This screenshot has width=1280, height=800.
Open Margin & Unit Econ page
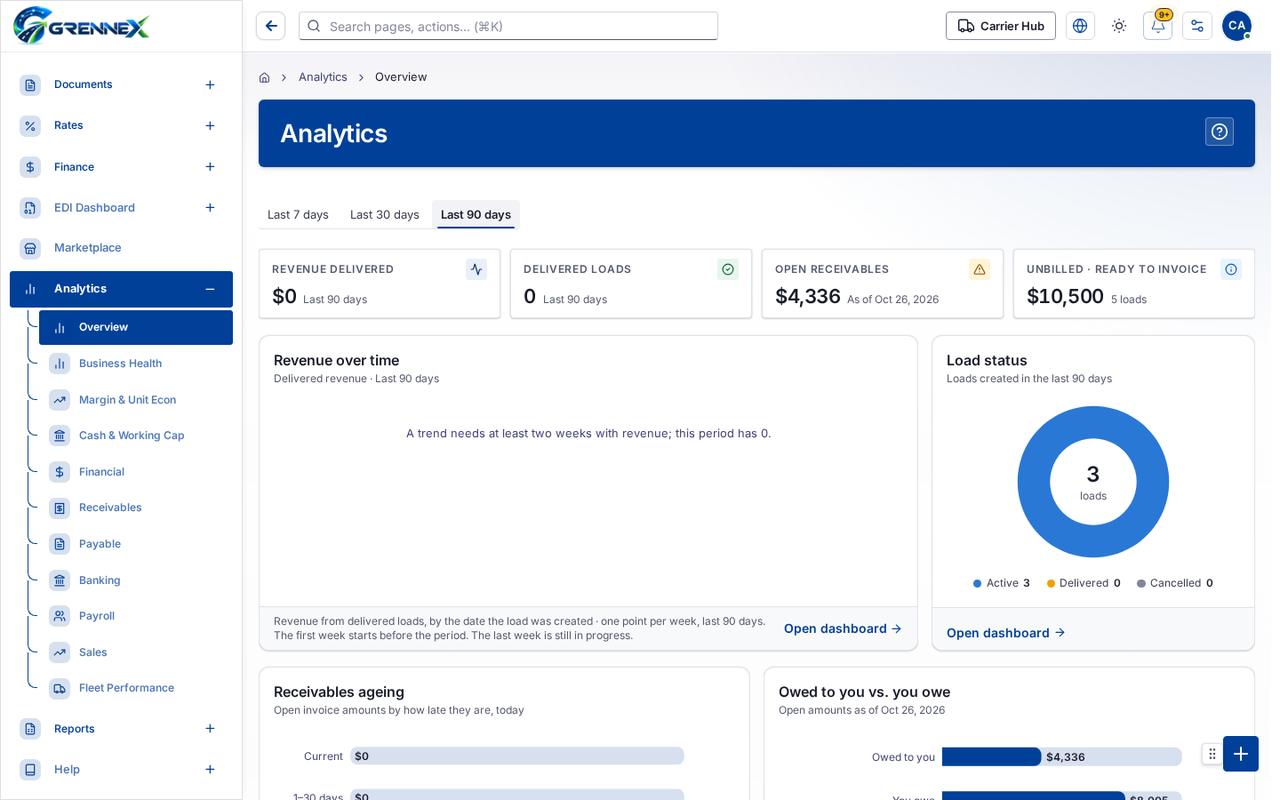click(x=136, y=400)
